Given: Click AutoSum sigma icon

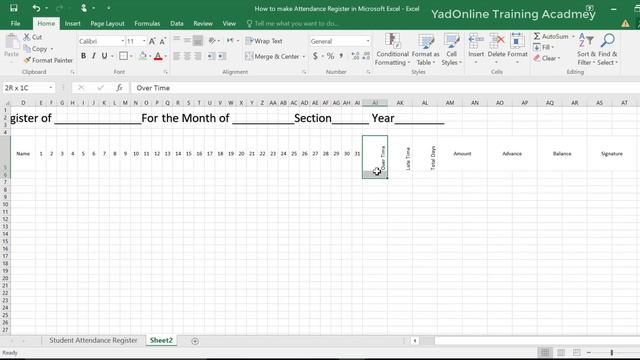Looking at the screenshot, I should pyautogui.click(x=537, y=36).
